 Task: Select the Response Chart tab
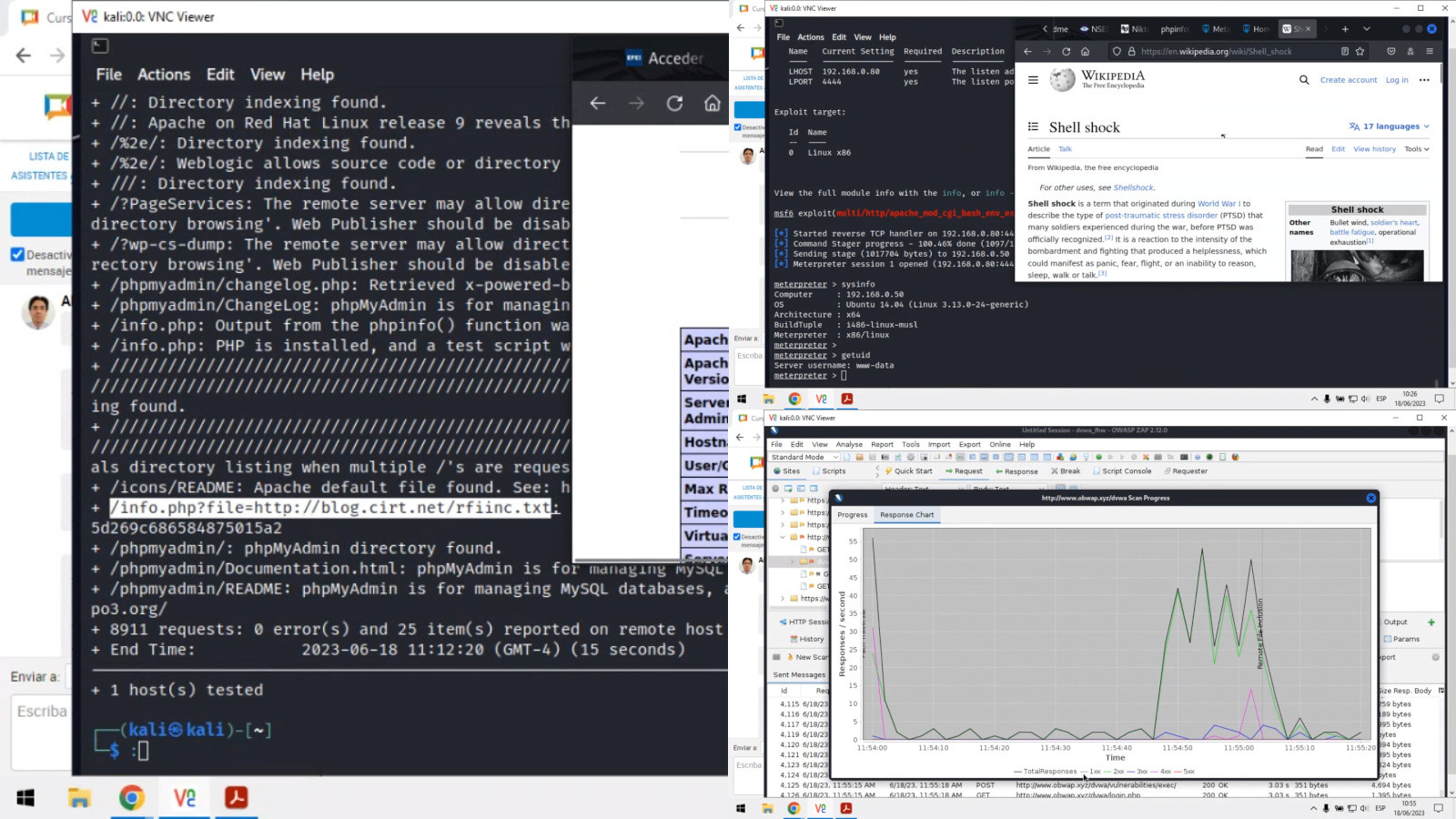[x=906, y=515]
